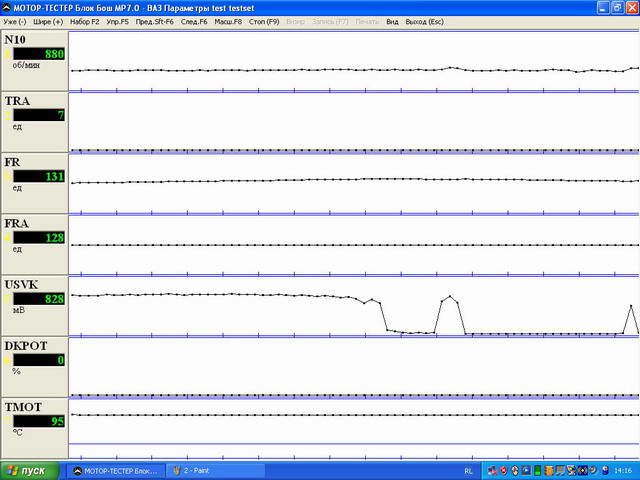Click the Шире (+) menu item
Image resolution: width=640 pixels, height=480 pixels.
48,22
